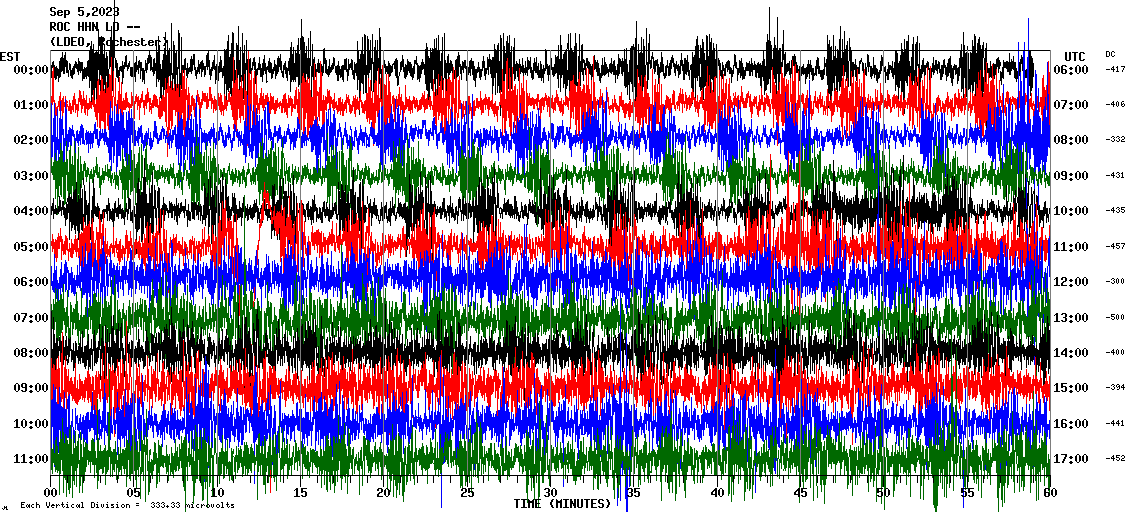Select the DC column header
Screen dimensions: 1130x519
point(1110,54)
